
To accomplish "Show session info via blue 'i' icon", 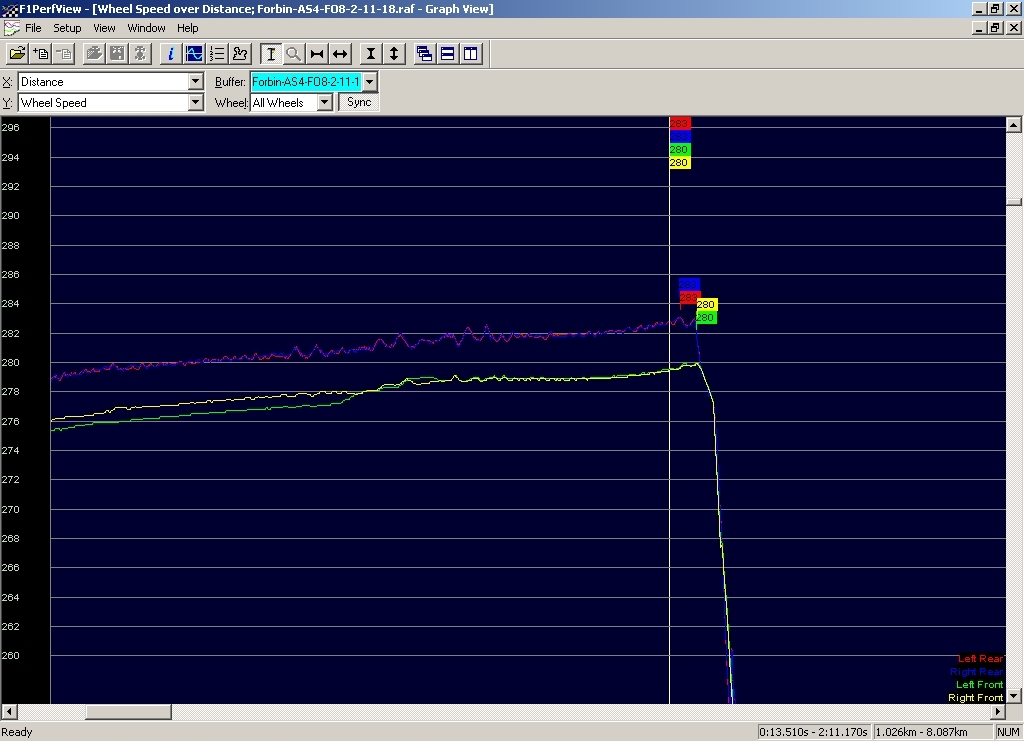I will tap(170, 54).
